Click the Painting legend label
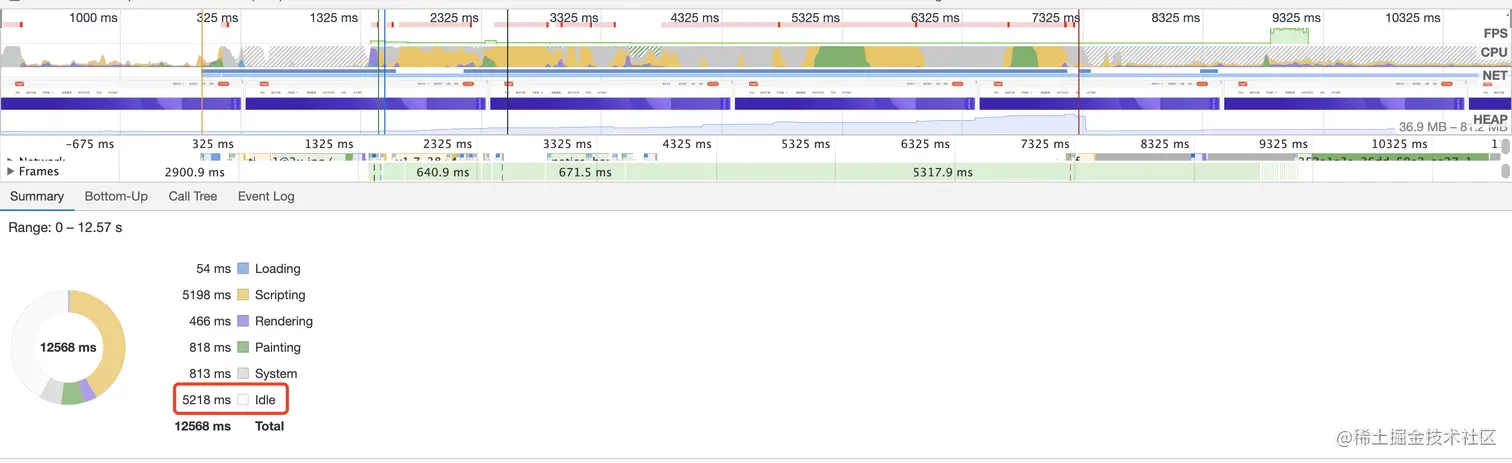This screenshot has height=463, width=1512. click(278, 347)
